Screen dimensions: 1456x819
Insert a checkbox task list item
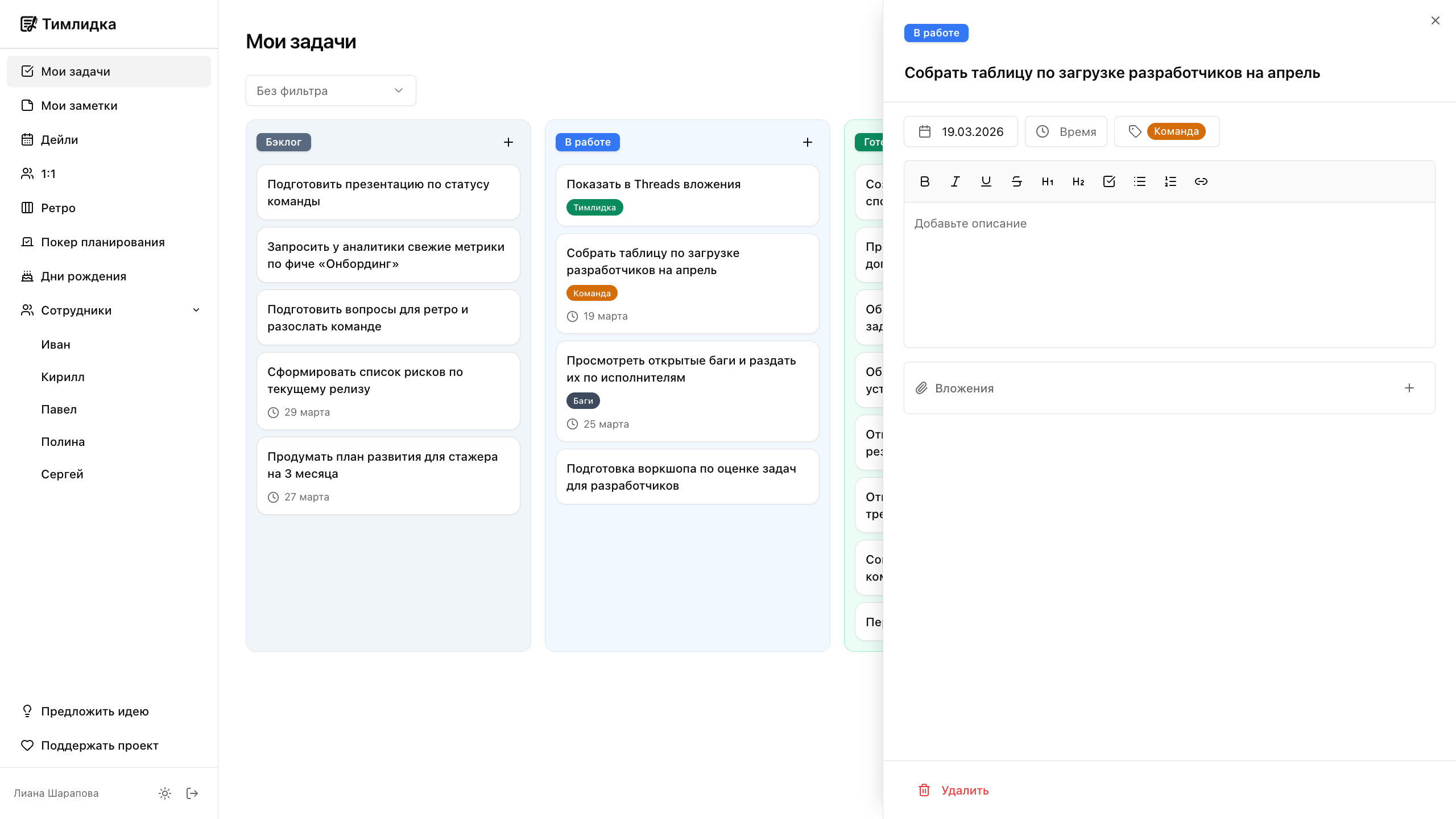pyautogui.click(x=1109, y=181)
